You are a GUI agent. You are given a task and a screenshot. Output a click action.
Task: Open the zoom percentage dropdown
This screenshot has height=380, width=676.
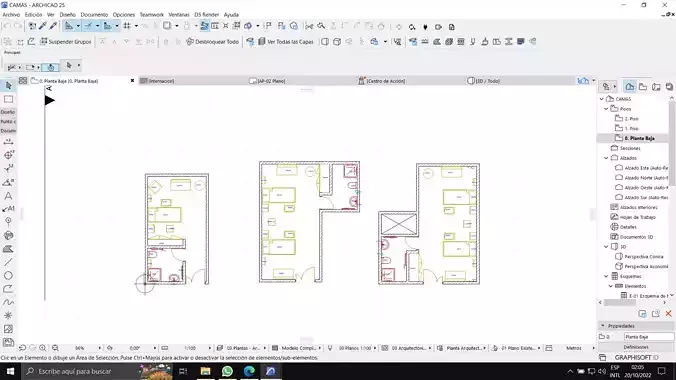tap(100, 348)
